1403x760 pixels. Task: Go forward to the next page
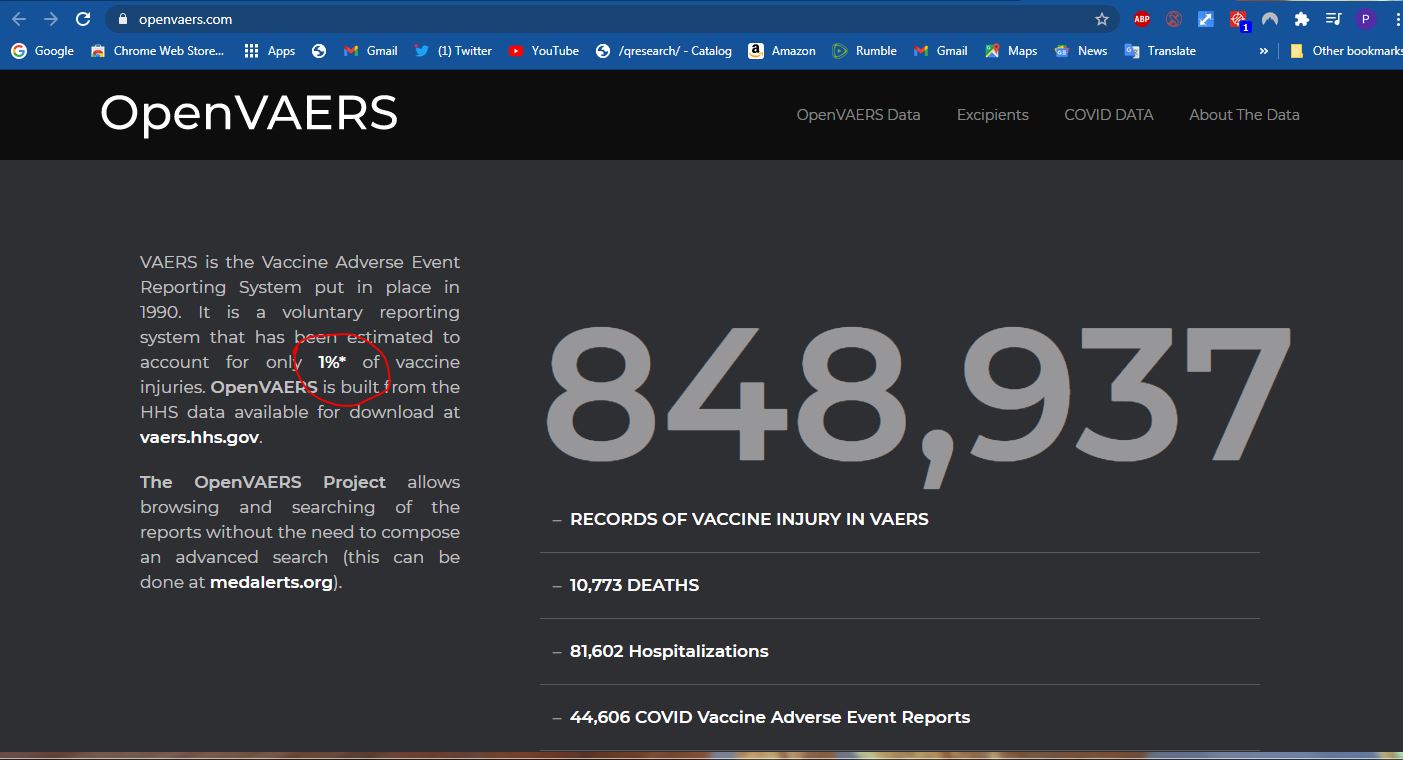pos(51,19)
